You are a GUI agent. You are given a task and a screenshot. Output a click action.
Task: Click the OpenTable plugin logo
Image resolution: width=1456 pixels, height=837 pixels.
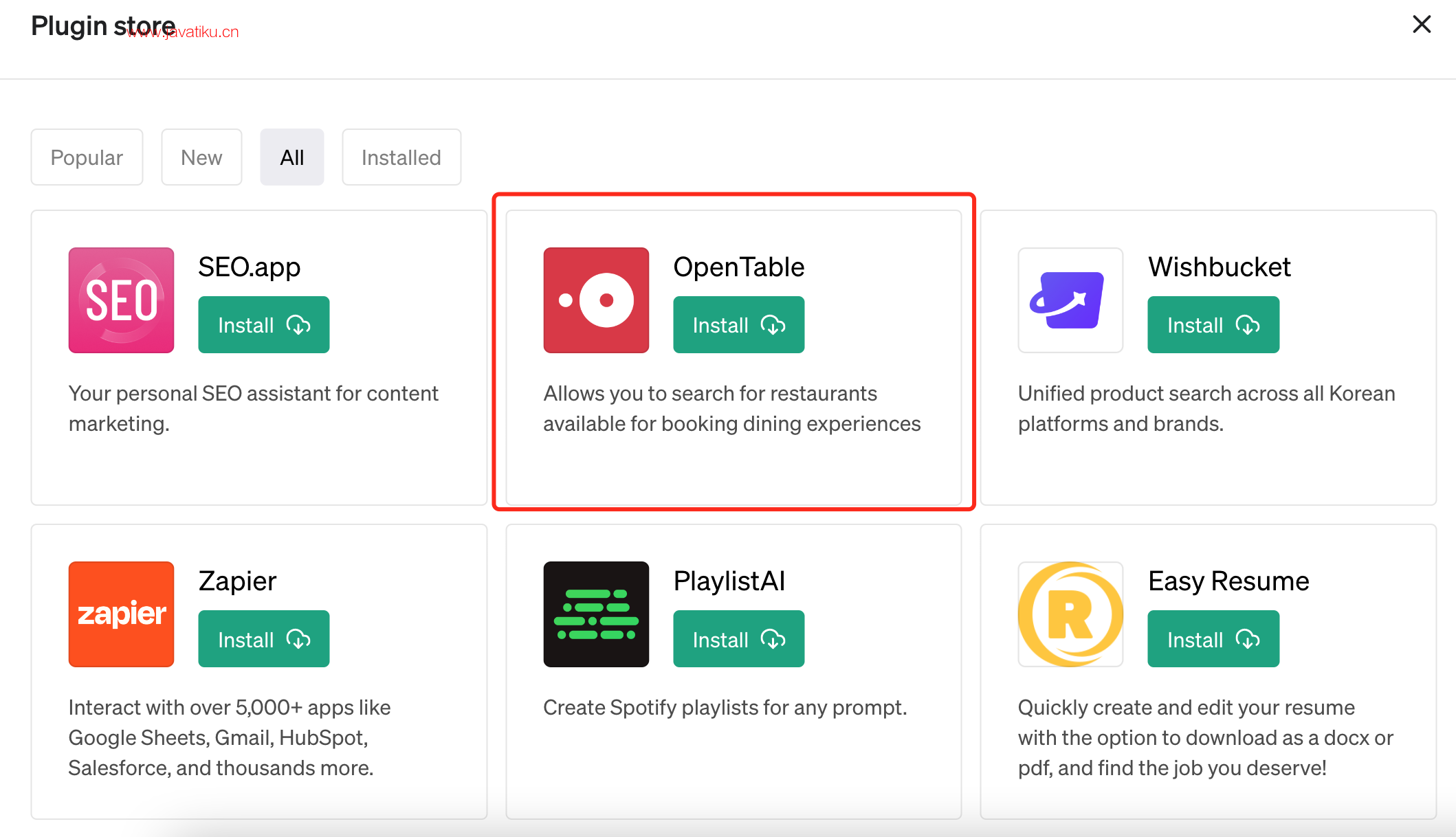(x=596, y=300)
